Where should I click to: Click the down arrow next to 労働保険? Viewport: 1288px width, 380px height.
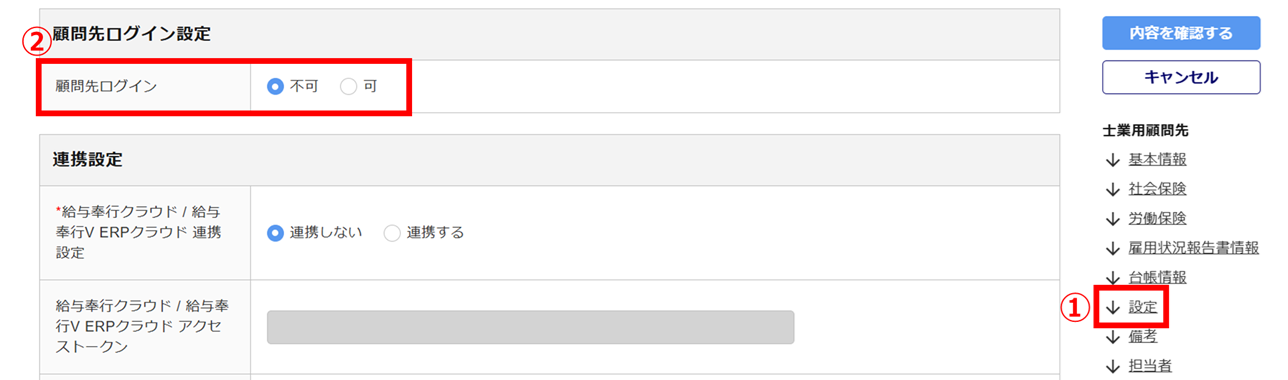[1112, 219]
